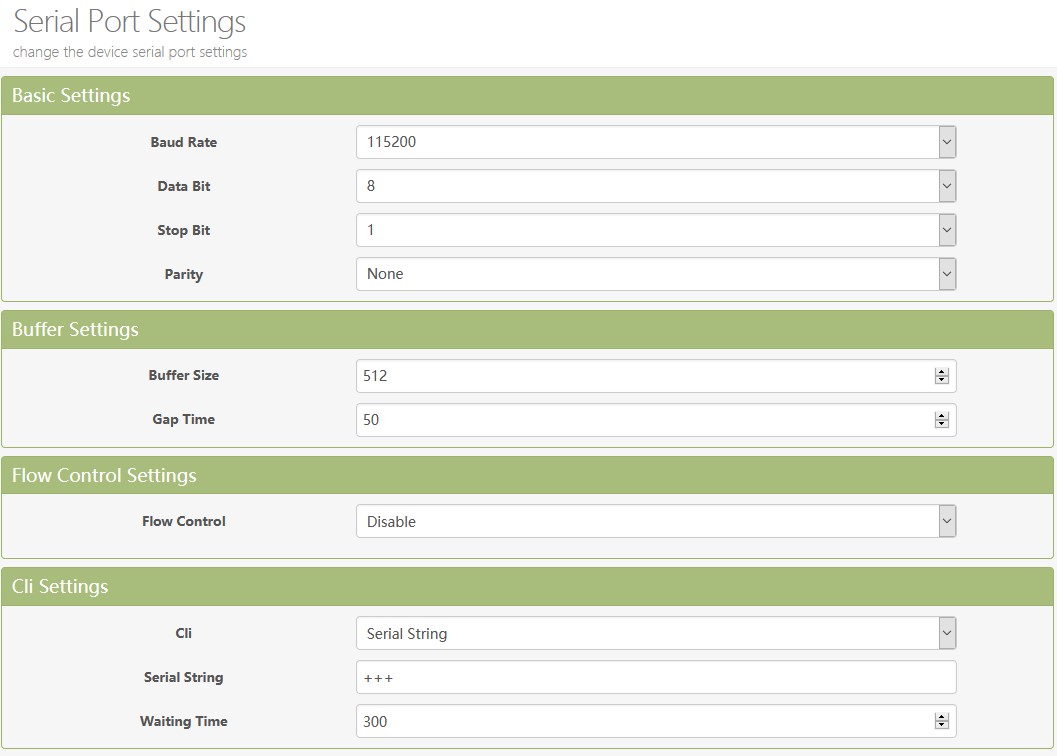The image size is (1057, 756).
Task: Decrease Buffer Size with down arrow
Action: point(941,380)
